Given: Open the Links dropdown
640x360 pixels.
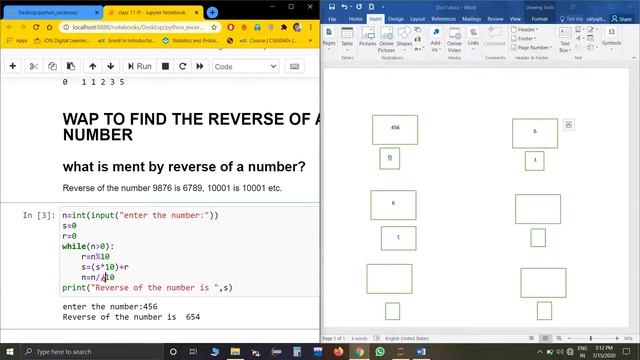Looking at the screenshot, I should click(x=473, y=39).
